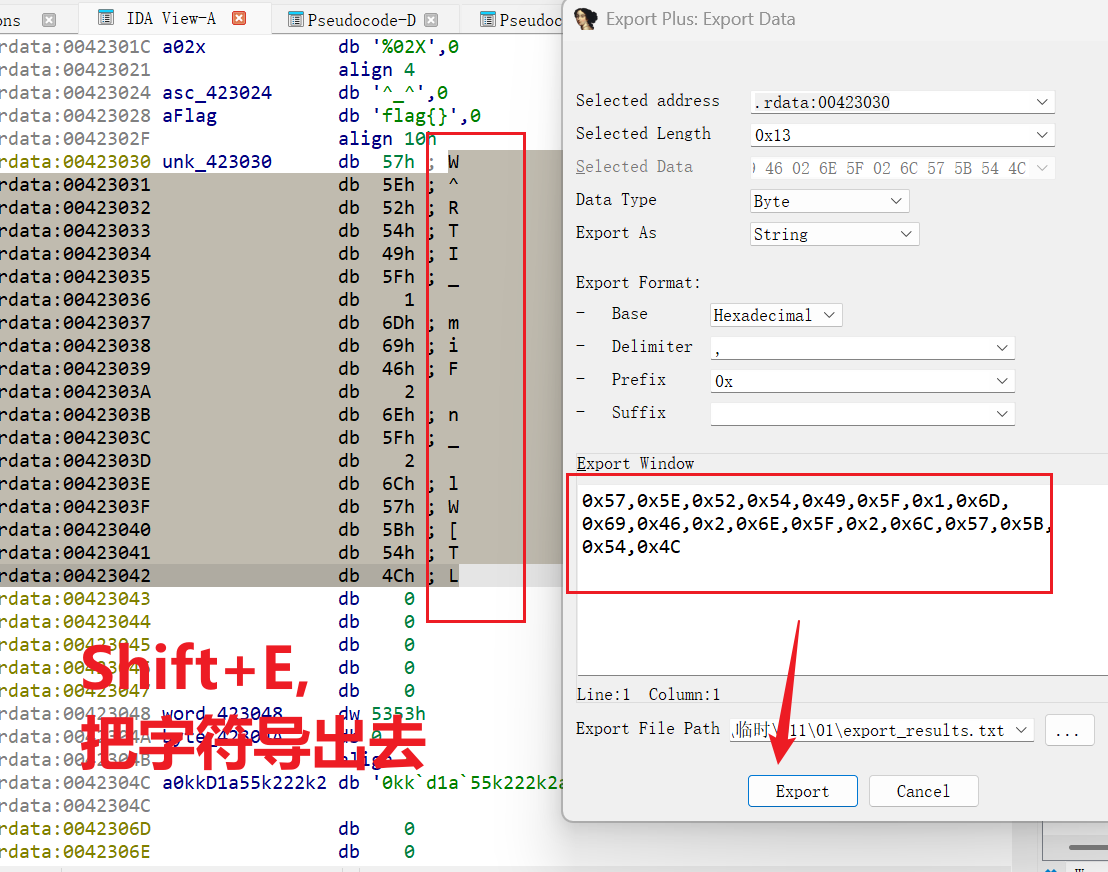1108x872 pixels.
Task: Click the Pseudocode-D tab icon
Action: pos(296,20)
